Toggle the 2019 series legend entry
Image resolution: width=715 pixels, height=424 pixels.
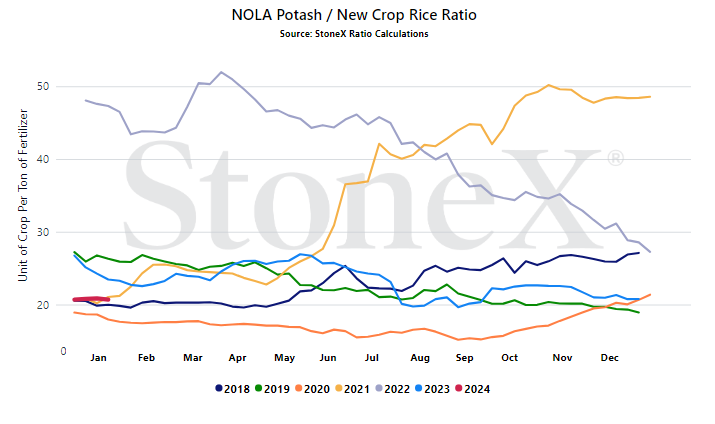[272, 389]
